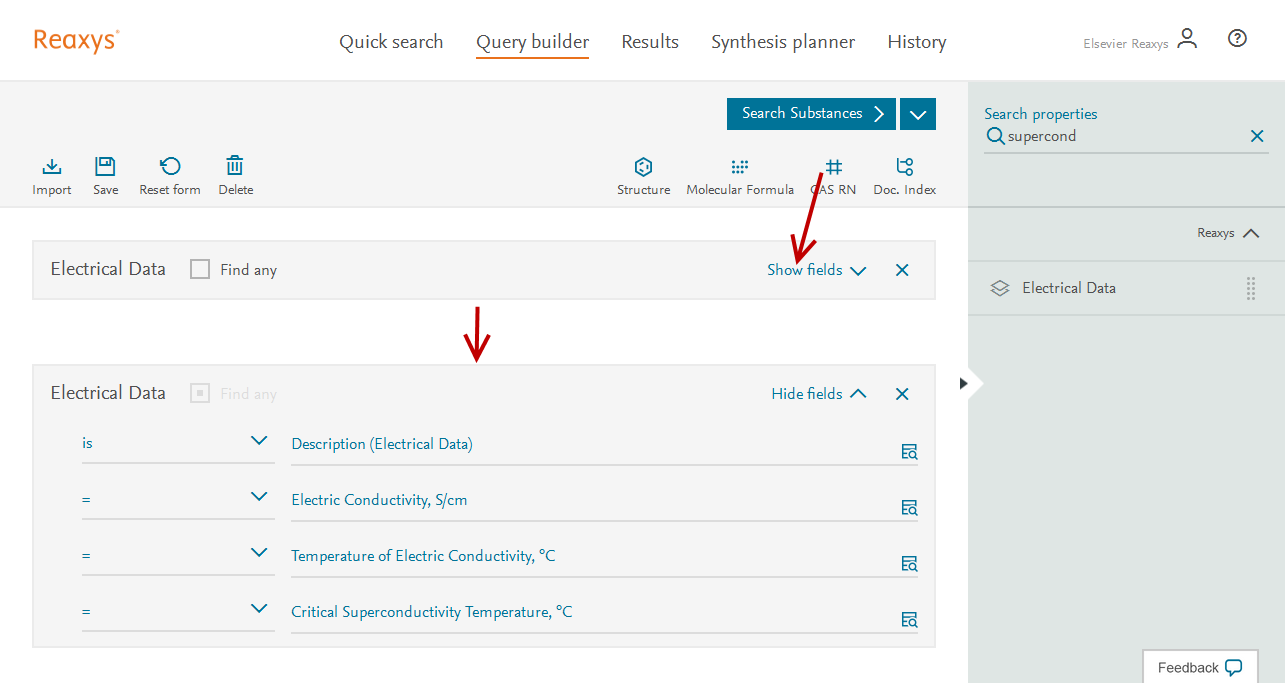
Task: Select the Molecular Formula icon
Action: pyautogui.click(x=739, y=167)
